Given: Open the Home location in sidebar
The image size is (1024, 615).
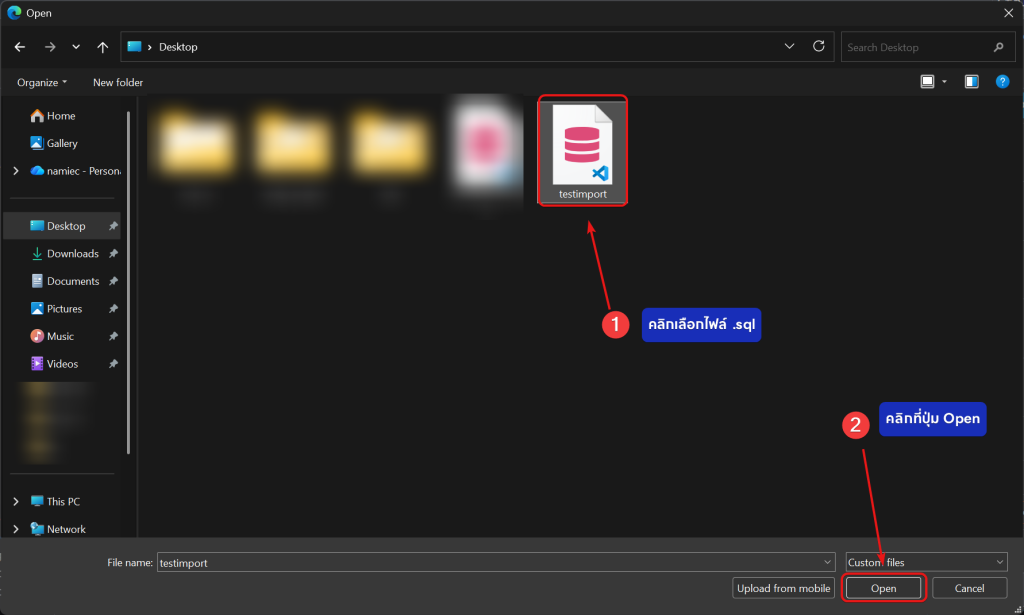Looking at the screenshot, I should [x=60, y=116].
